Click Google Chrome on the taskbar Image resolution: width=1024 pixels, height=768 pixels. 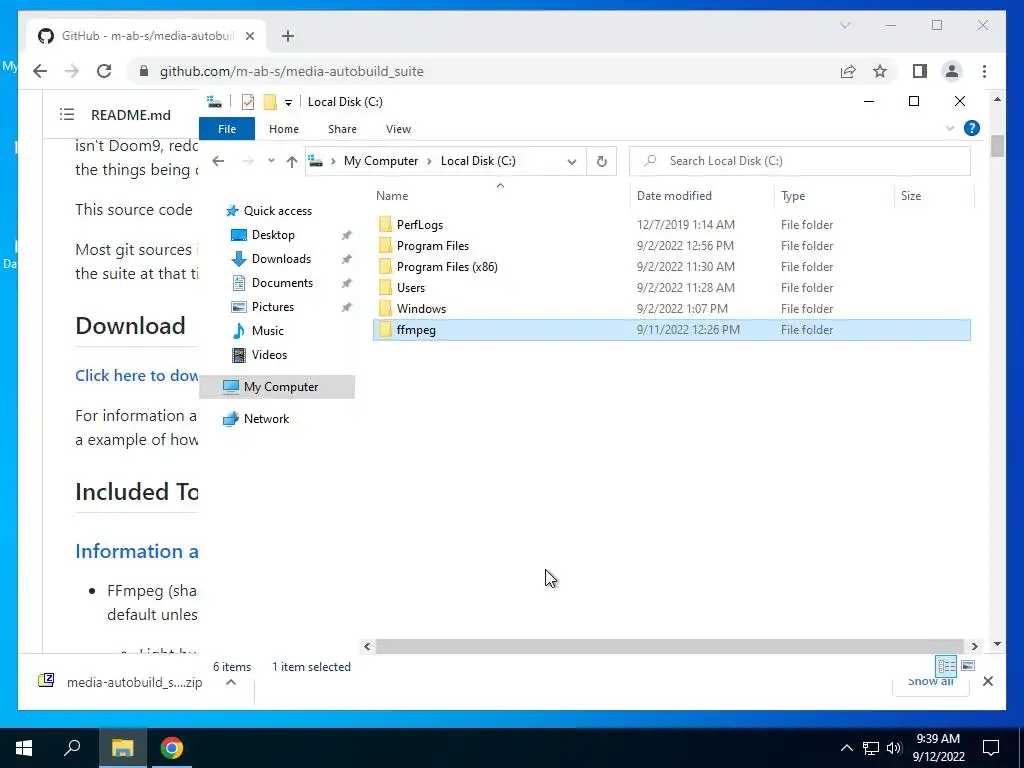172,748
